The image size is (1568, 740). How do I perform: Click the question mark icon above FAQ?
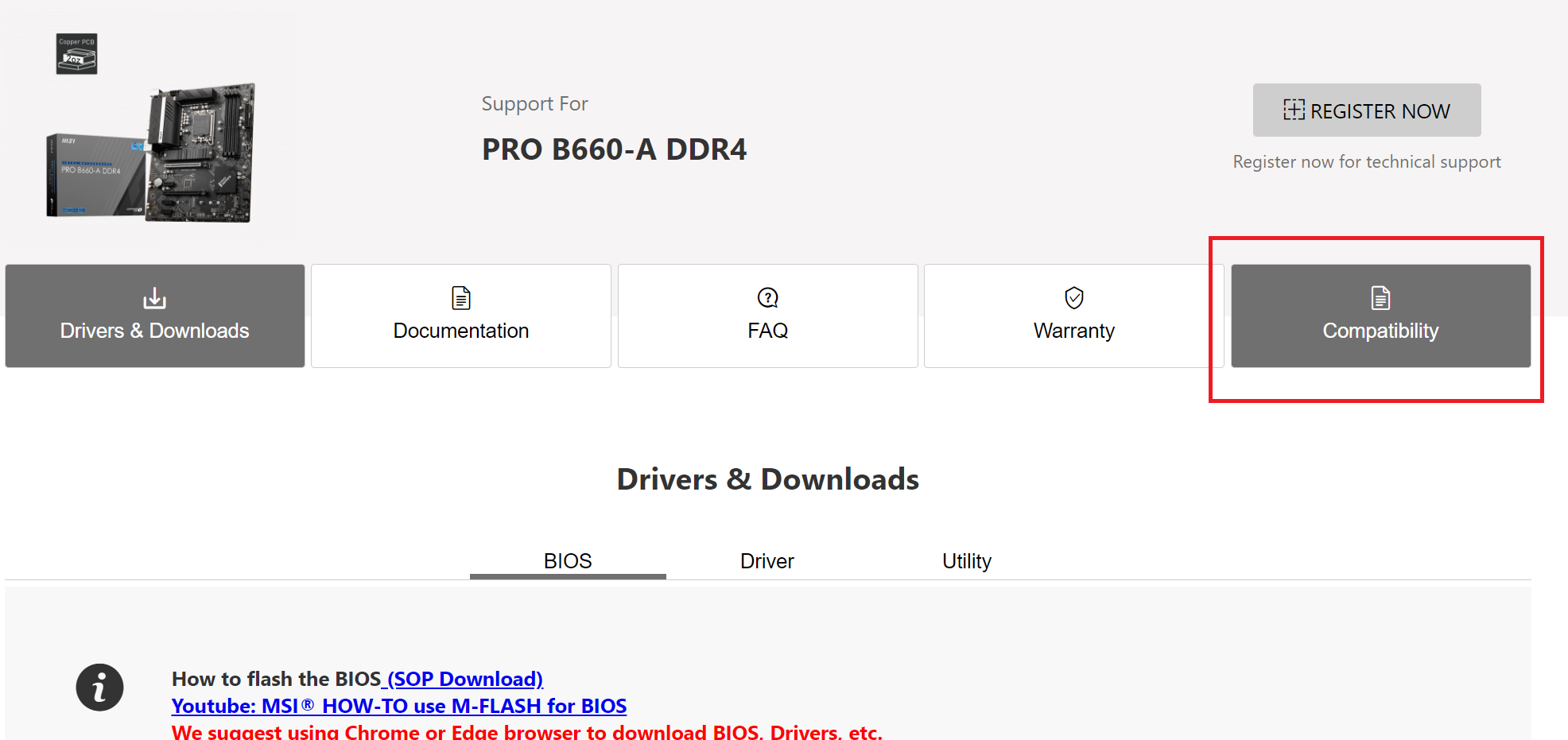tap(768, 298)
